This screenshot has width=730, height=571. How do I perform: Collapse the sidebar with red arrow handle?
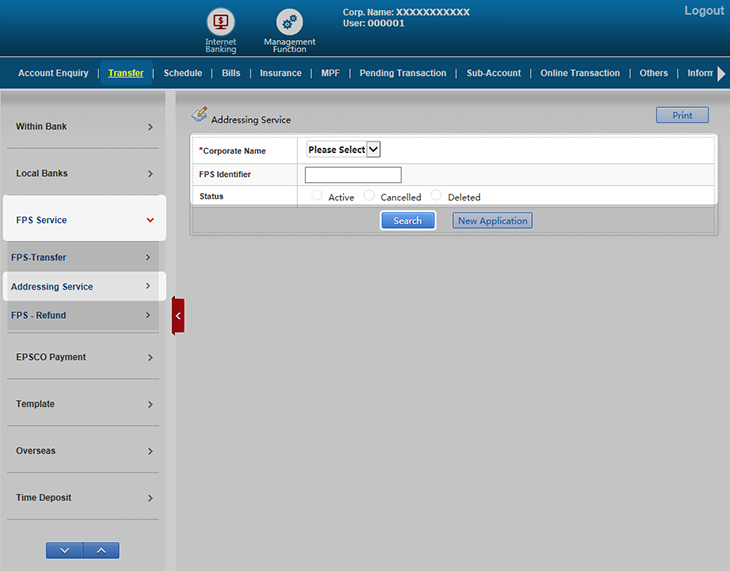(178, 316)
